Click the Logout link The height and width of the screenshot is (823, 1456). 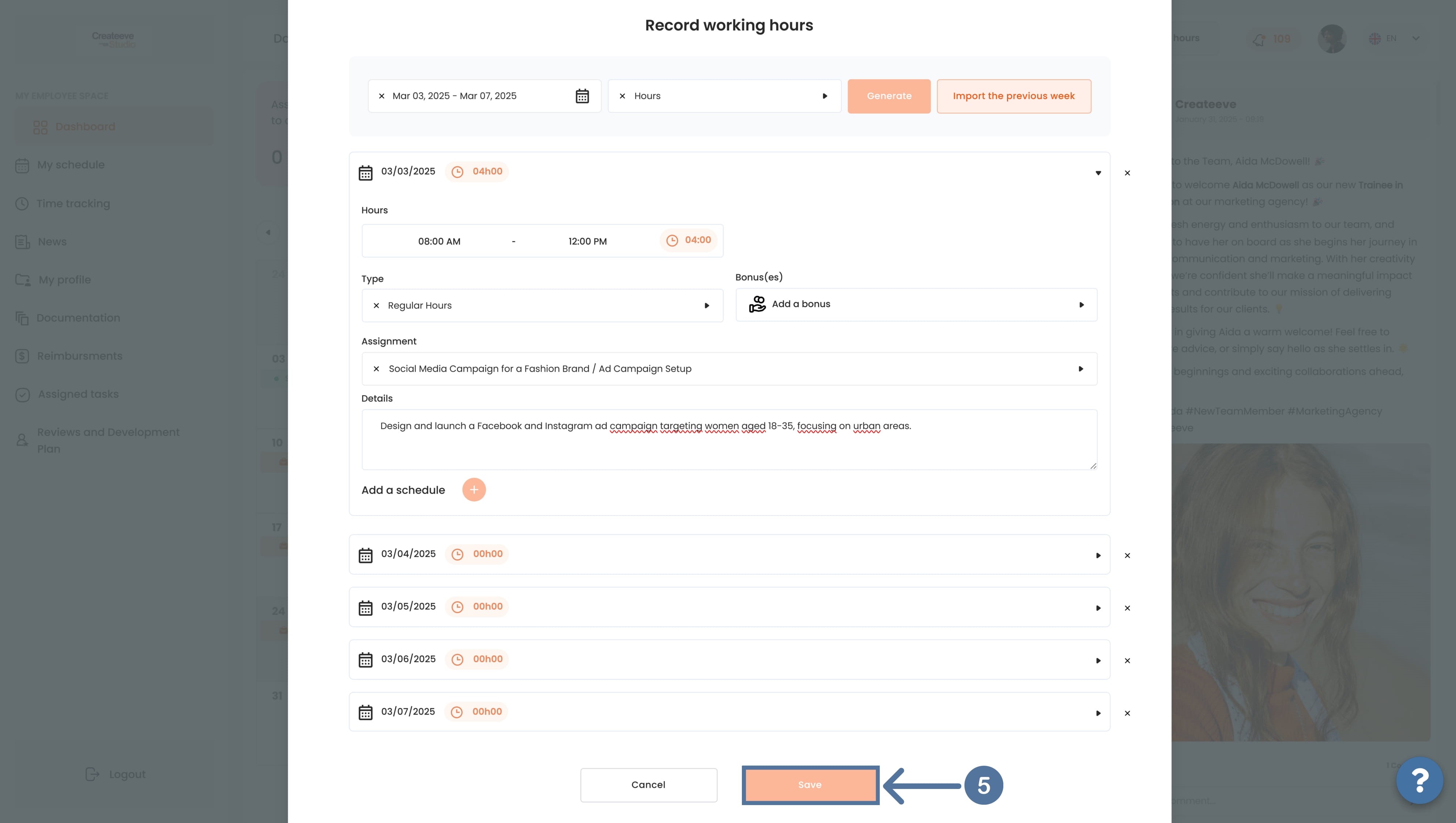click(115, 774)
